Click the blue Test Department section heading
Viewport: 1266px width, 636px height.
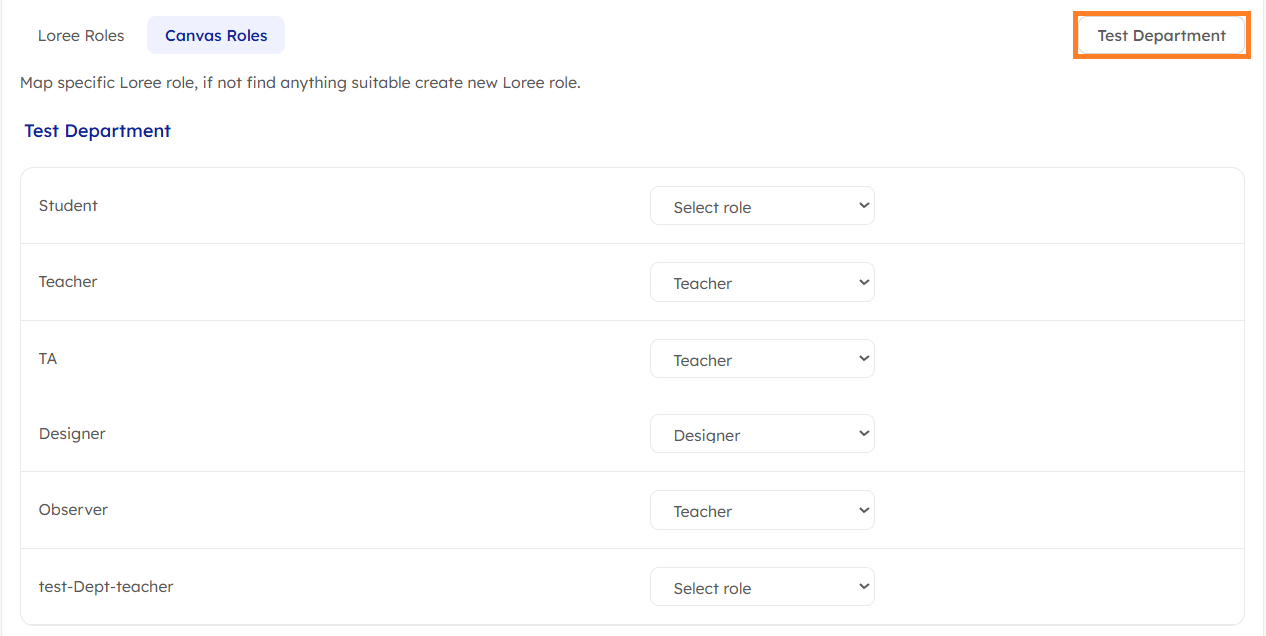pos(97,131)
